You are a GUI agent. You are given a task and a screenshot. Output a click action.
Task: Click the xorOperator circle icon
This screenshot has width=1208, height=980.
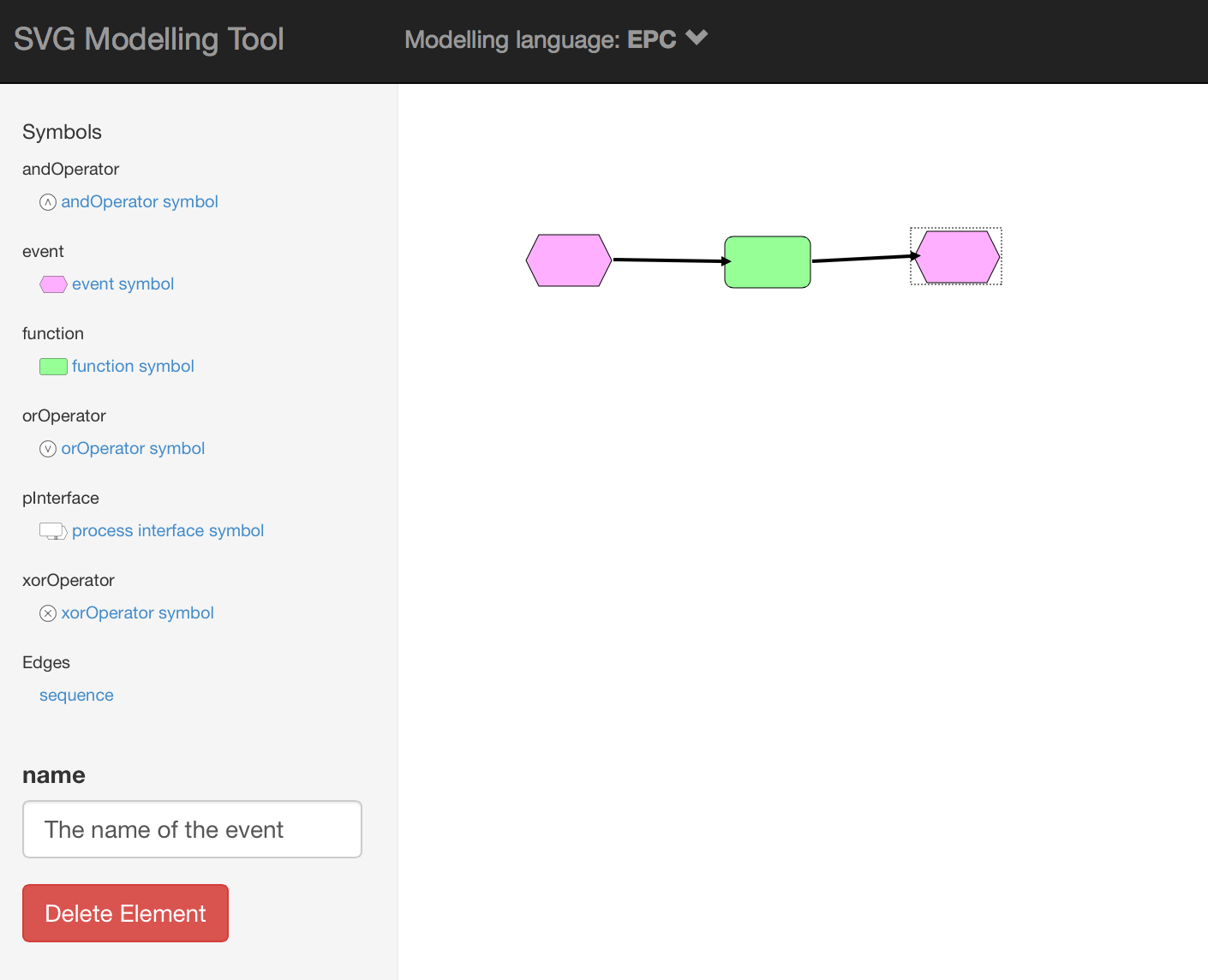[x=48, y=613]
